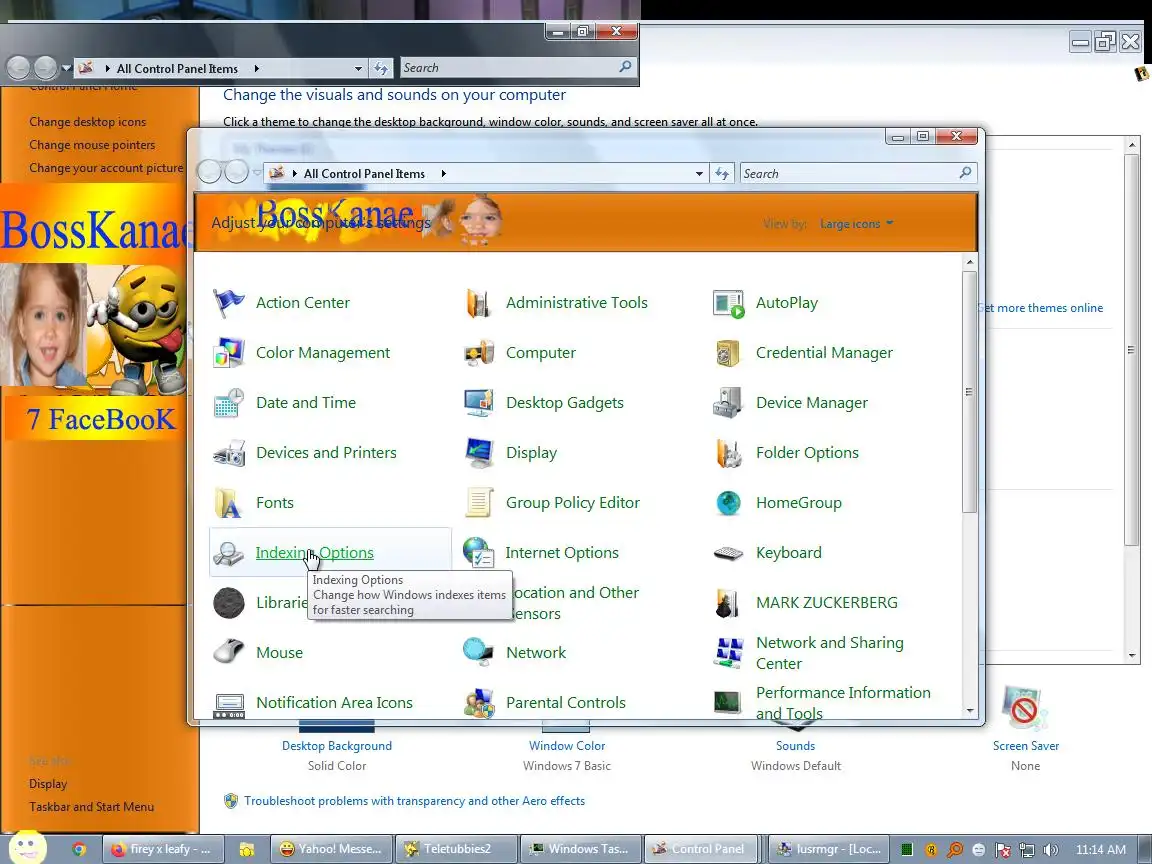Switch to lusrmgr taskbar button

click(830, 849)
